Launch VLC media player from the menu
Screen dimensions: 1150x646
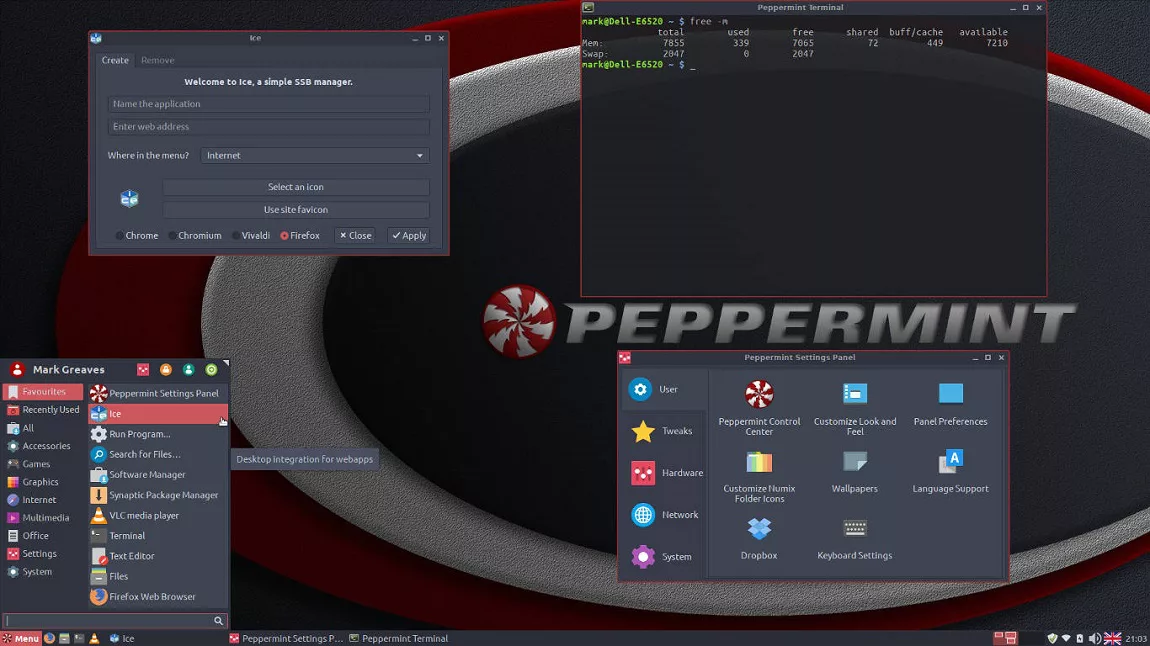[x=158, y=515]
